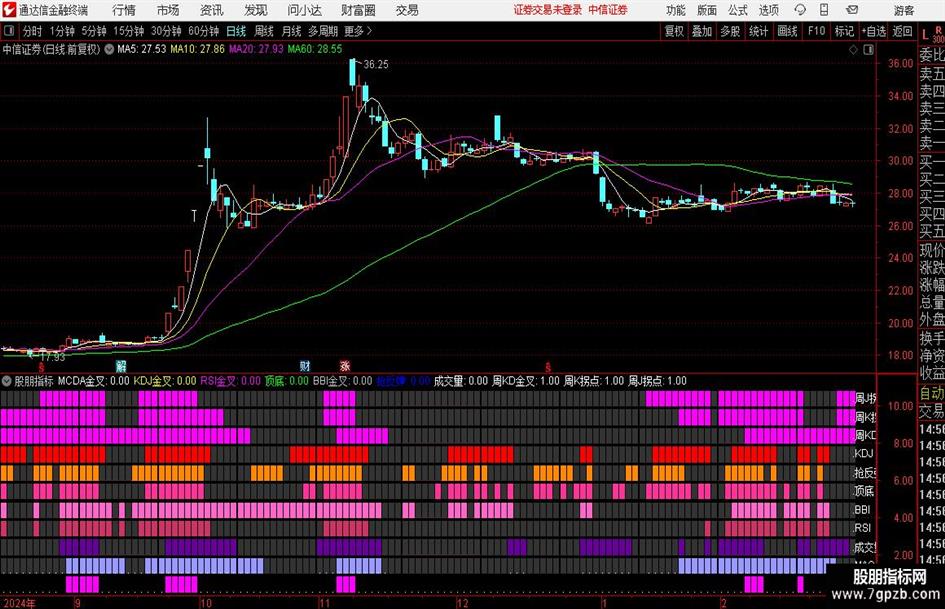Click the 返回 back button
The width and height of the screenshot is (945, 609).
coord(902,31)
